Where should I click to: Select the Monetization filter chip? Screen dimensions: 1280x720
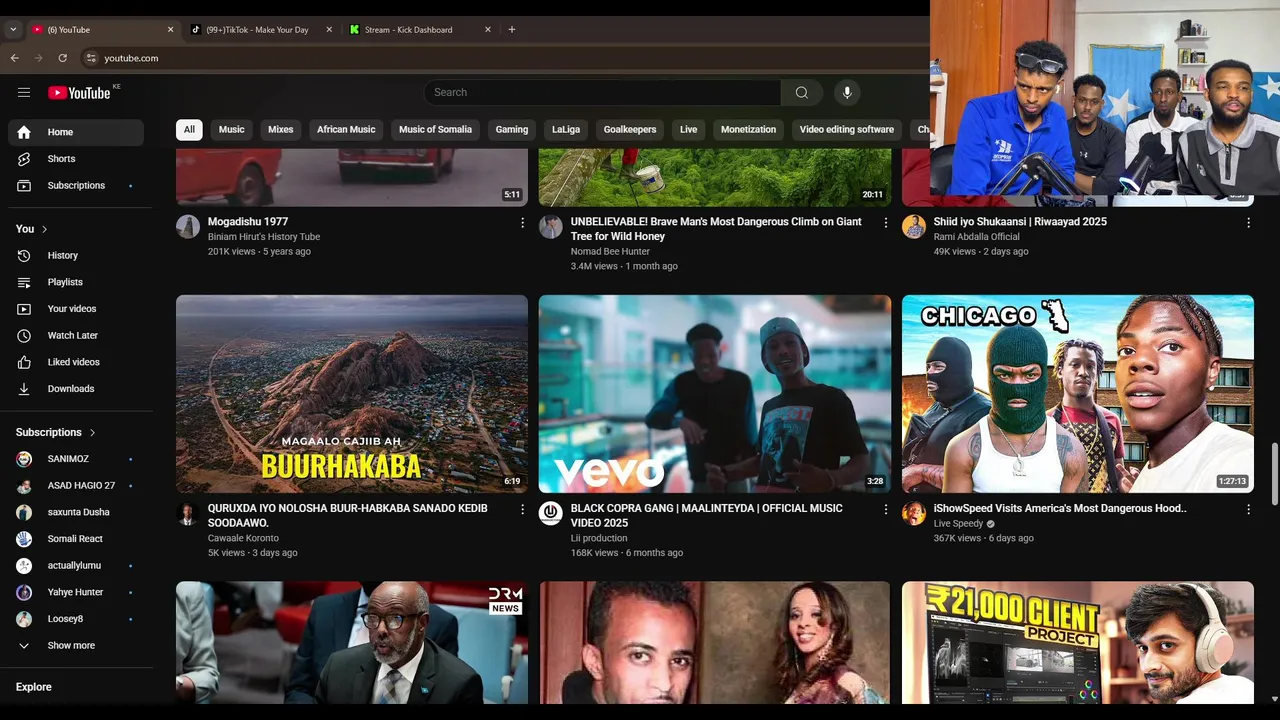point(748,129)
